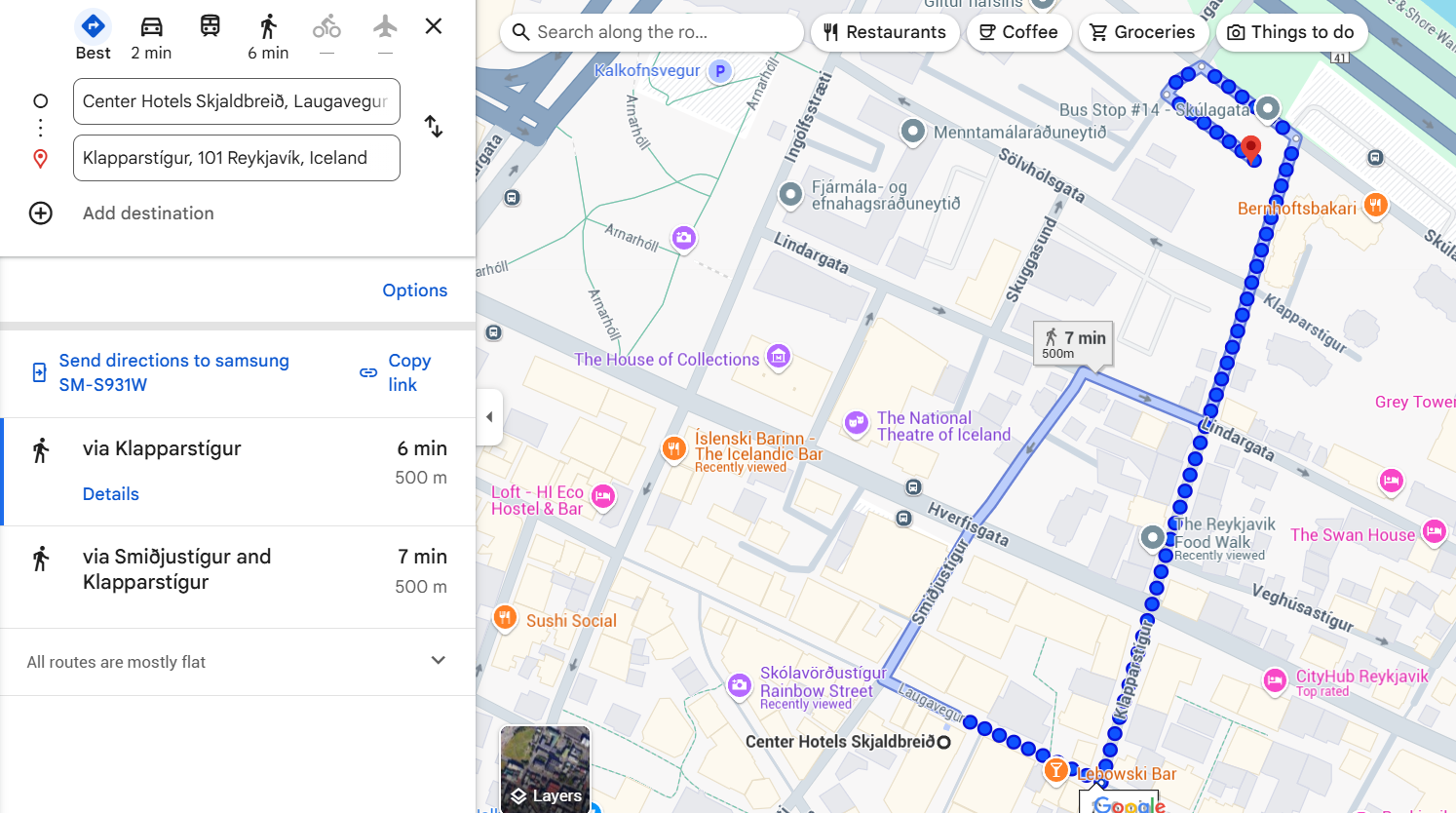Expand All routes are mostly flat
The image size is (1456, 813).
tap(238, 662)
